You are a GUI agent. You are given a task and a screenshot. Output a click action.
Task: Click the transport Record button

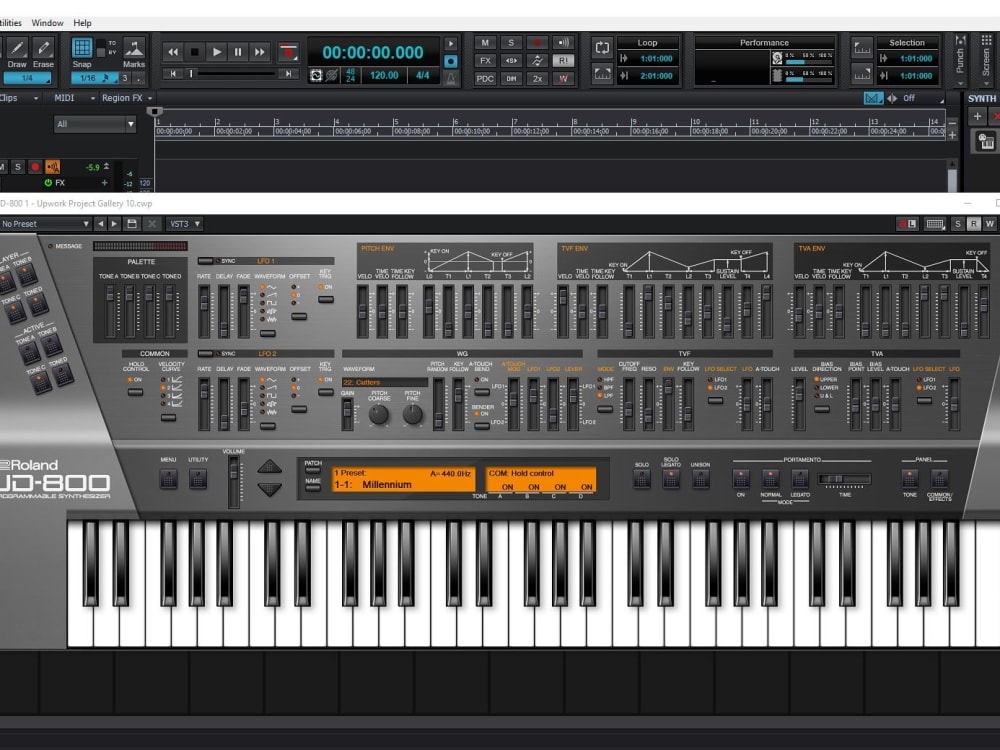pos(288,52)
